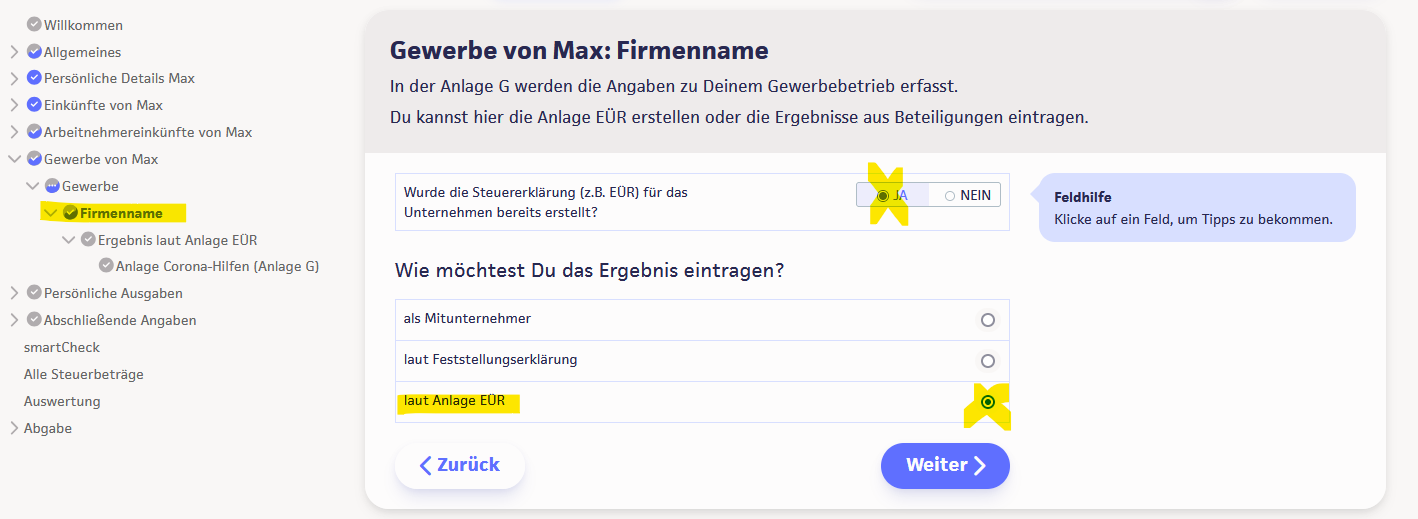Choose the 'laut Feststellungserklärung' radio button
The width and height of the screenshot is (1418, 519).
click(x=988, y=361)
